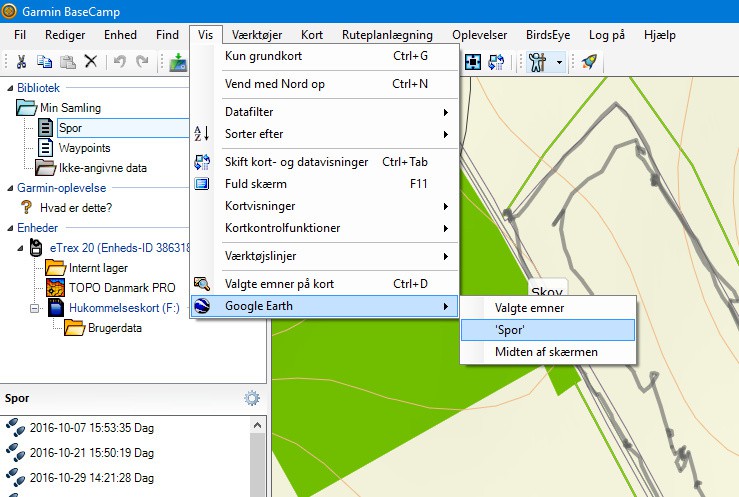The image size is (739, 497).
Task: Choose Vend med Nord op
Action: pos(325,84)
